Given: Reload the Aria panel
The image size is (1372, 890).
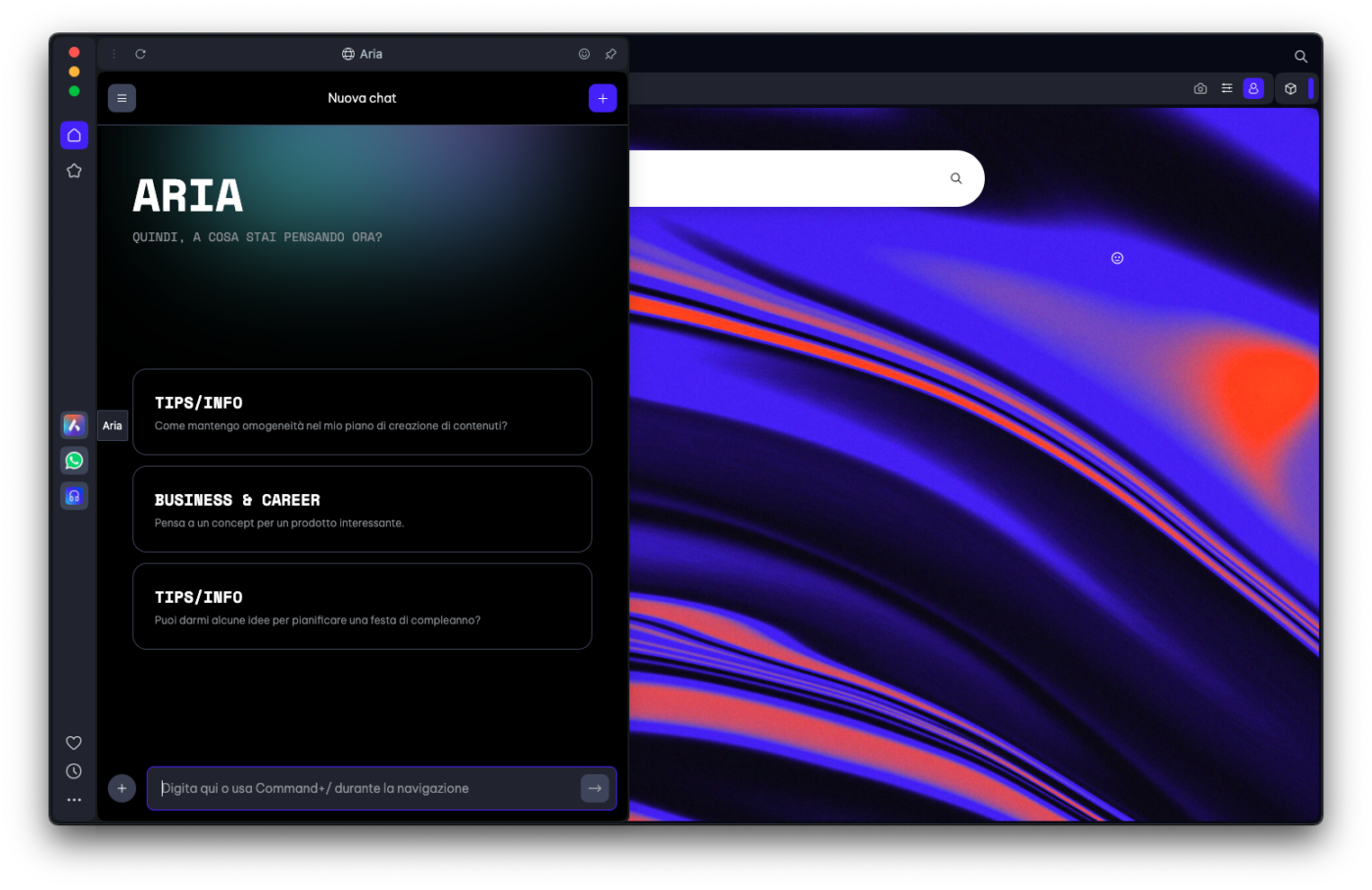Looking at the screenshot, I should point(140,54).
